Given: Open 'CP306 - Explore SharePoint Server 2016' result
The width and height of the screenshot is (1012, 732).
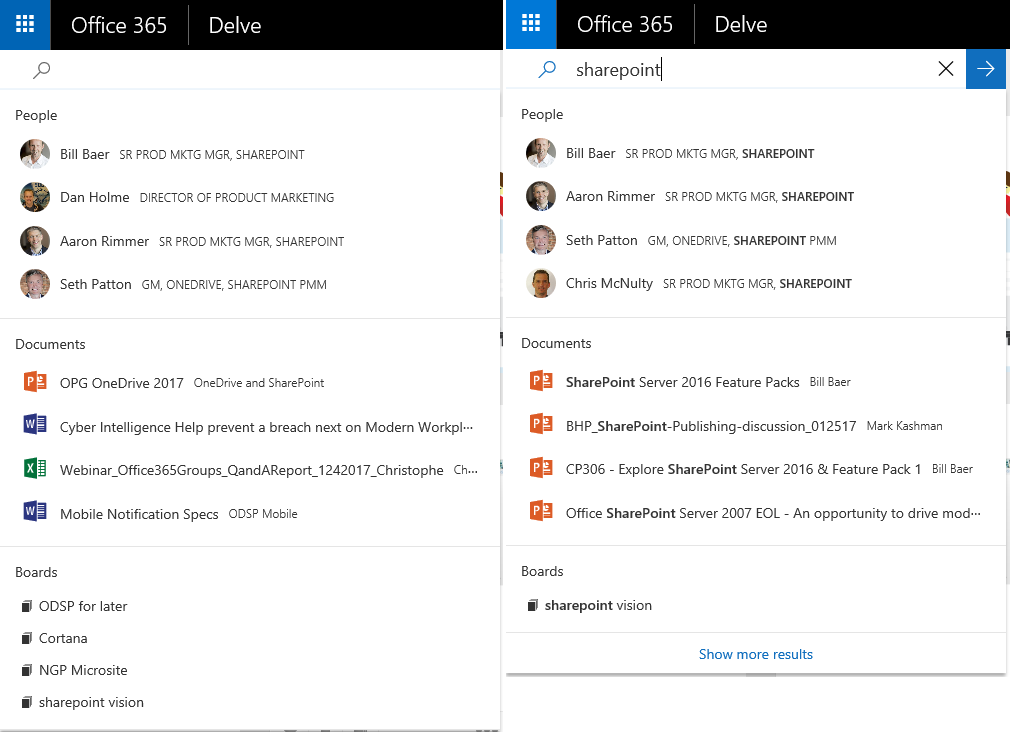Looking at the screenshot, I should [744, 469].
